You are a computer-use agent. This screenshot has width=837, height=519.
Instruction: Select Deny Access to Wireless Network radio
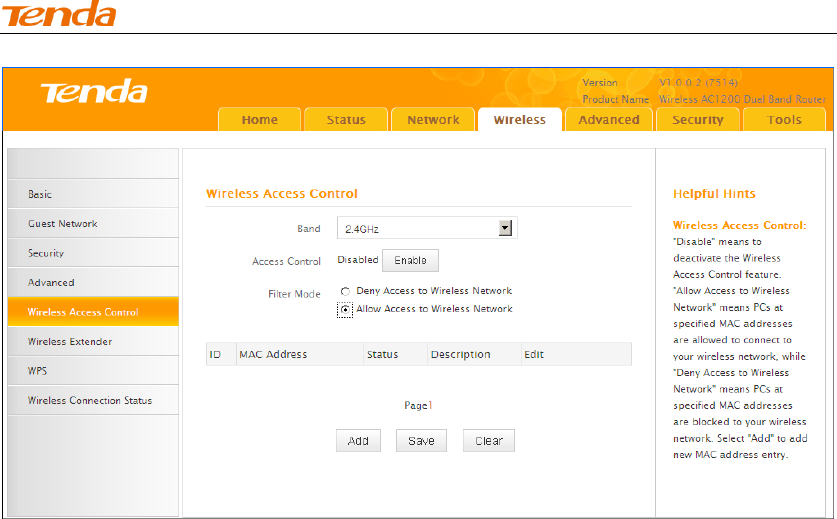[345, 291]
